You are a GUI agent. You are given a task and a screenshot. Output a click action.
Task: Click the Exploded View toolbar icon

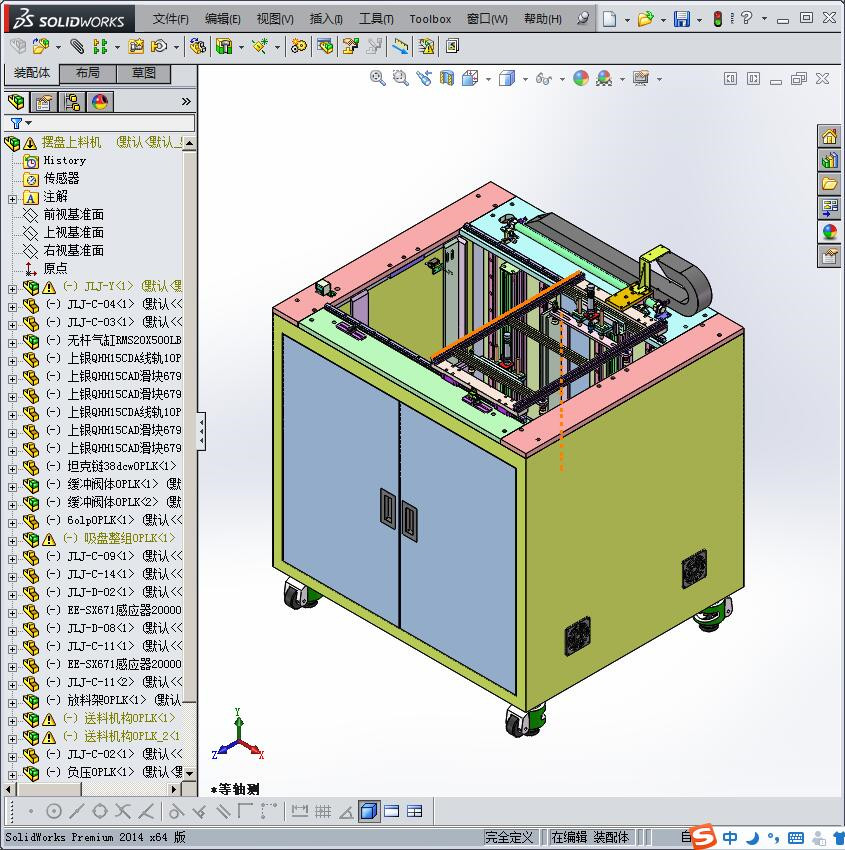[350, 47]
